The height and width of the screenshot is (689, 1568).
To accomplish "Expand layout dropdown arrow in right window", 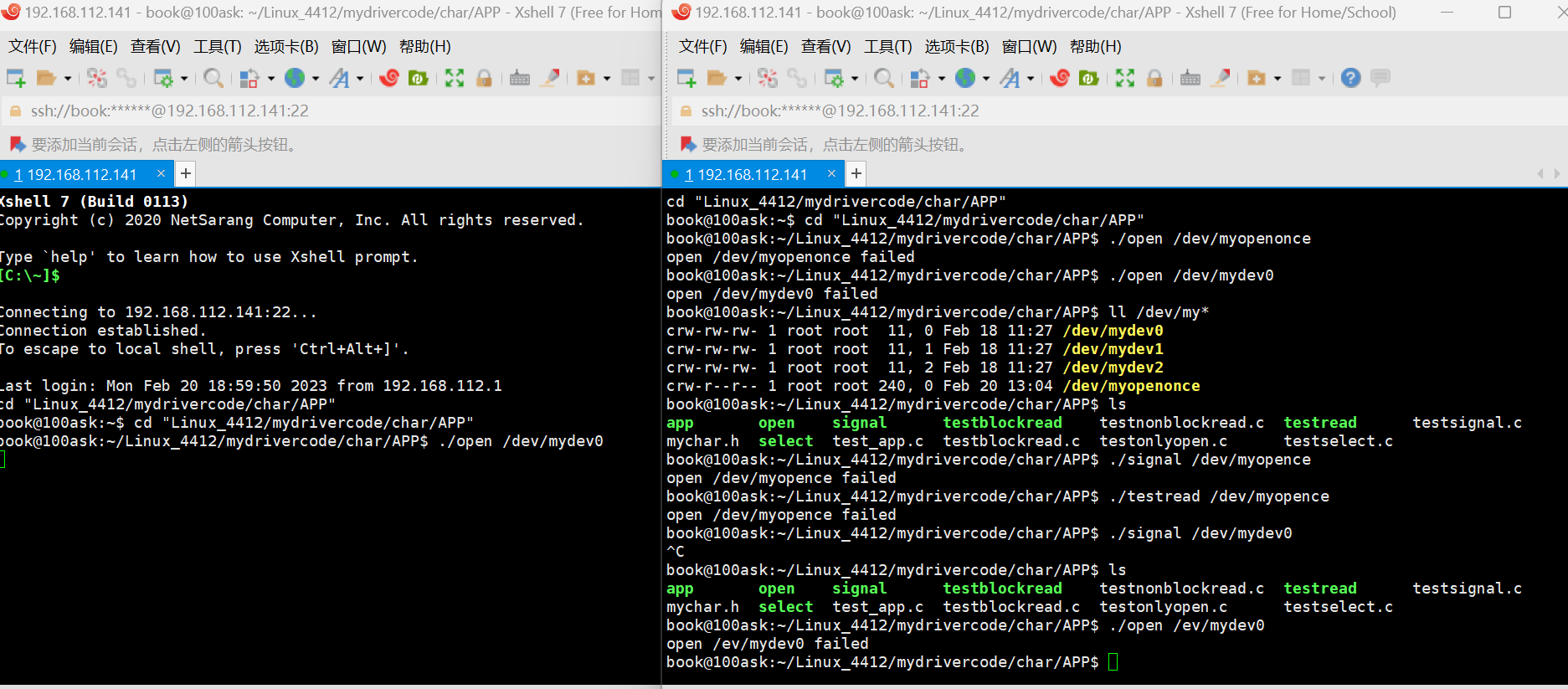I will [1322, 79].
